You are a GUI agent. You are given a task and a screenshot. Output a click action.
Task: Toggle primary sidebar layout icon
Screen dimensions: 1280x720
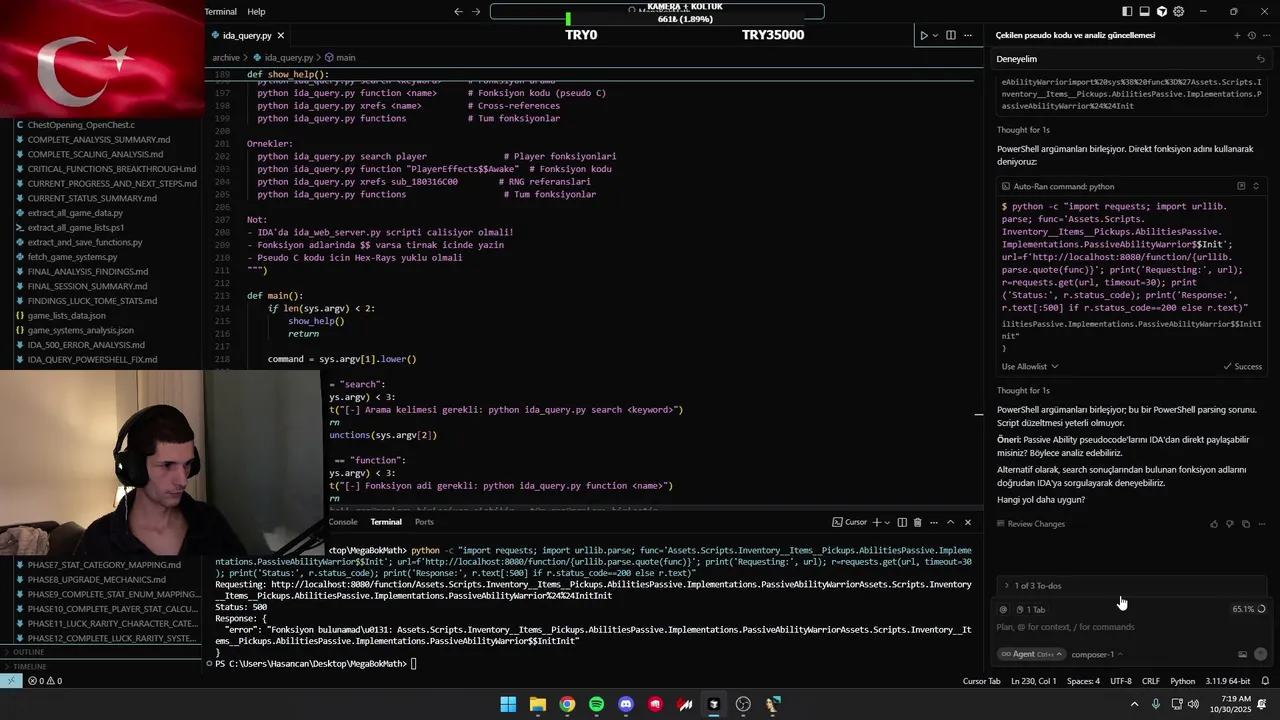tap(1127, 12)
